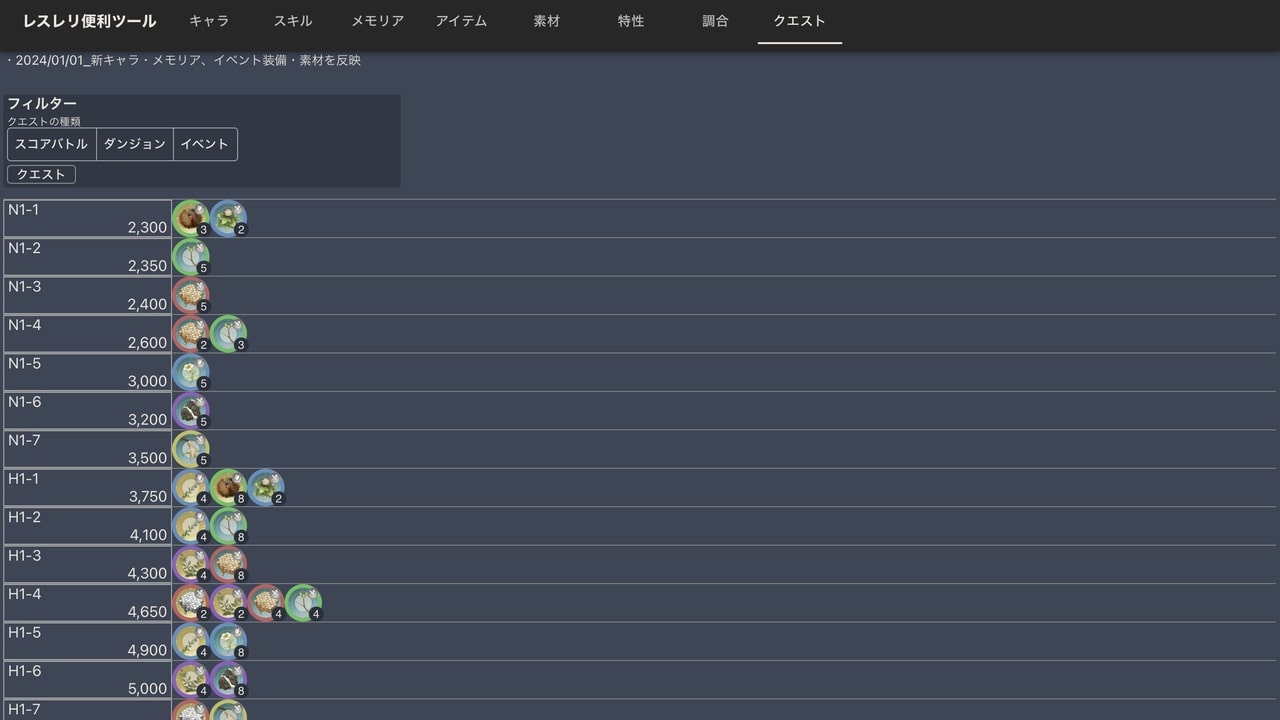Image resolution: width=1280 pixels, height=720 pixels.
Task: Open the キャラ tab
Action: [209, 21]
